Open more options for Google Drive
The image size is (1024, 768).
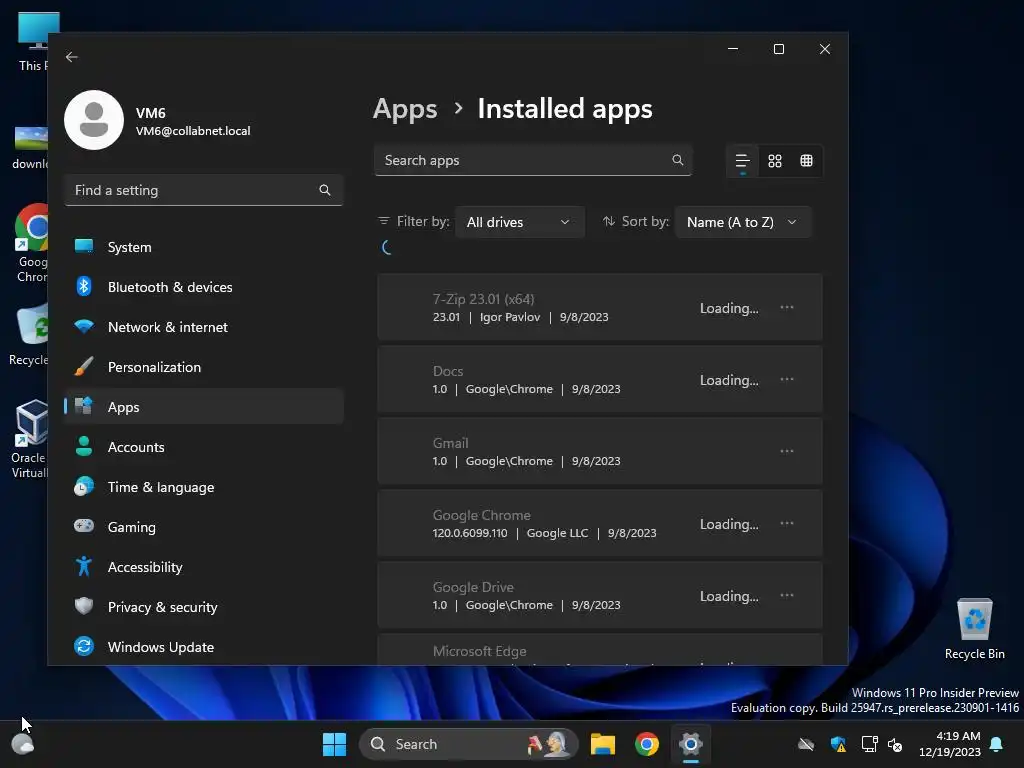pyautogui.click(x=787, y=595)
